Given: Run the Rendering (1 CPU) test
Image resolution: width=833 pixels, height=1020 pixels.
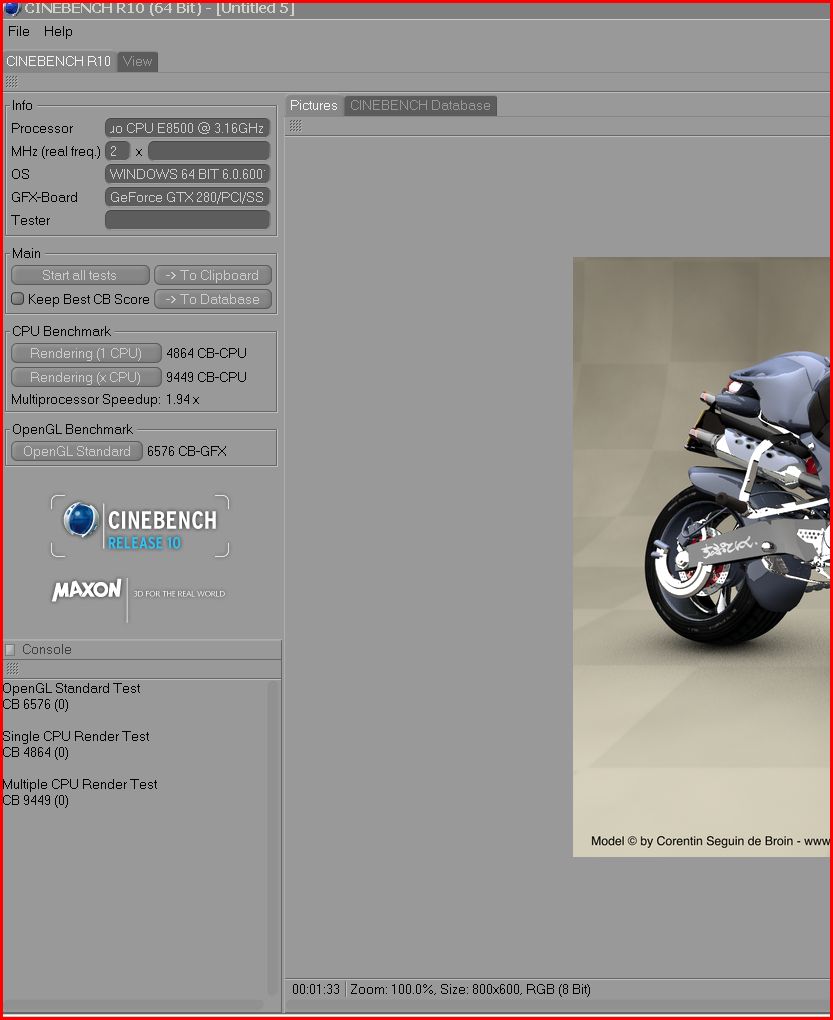Looking at the screenshot, I should point(86,353).
